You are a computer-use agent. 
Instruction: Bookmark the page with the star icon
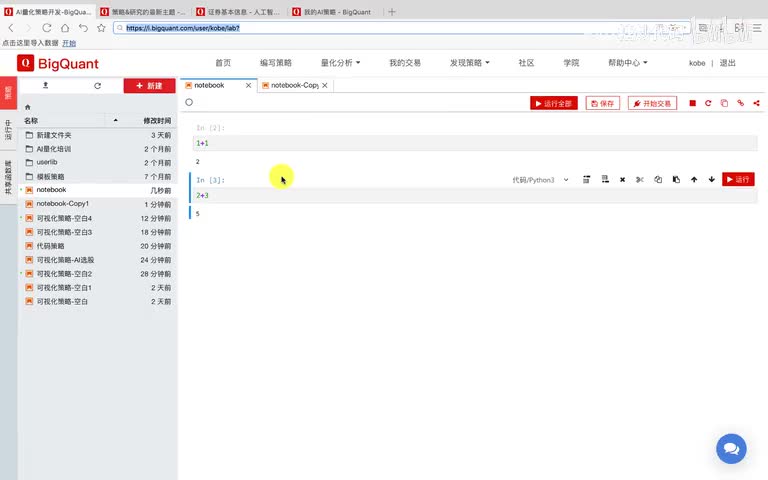tap(101, 28)
